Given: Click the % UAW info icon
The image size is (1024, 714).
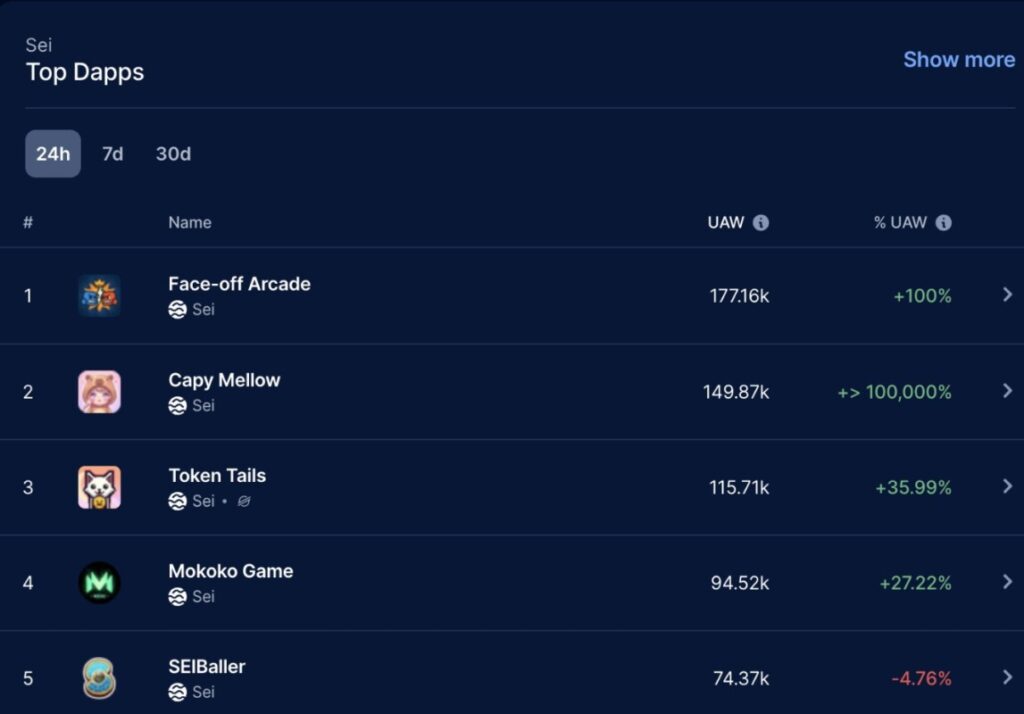Looking at the screenshot, I should [943, 223].
